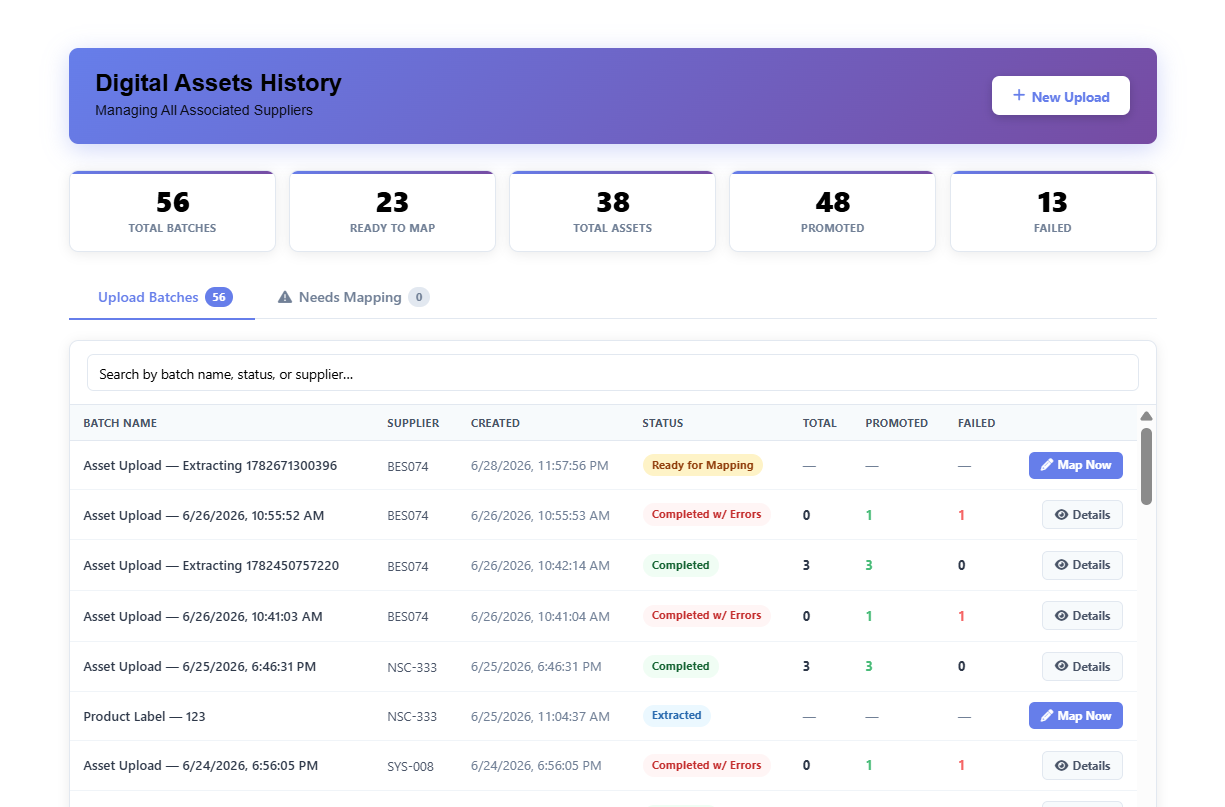Click the warning triangle icon on Needs Mapping

tap(285, 297)
